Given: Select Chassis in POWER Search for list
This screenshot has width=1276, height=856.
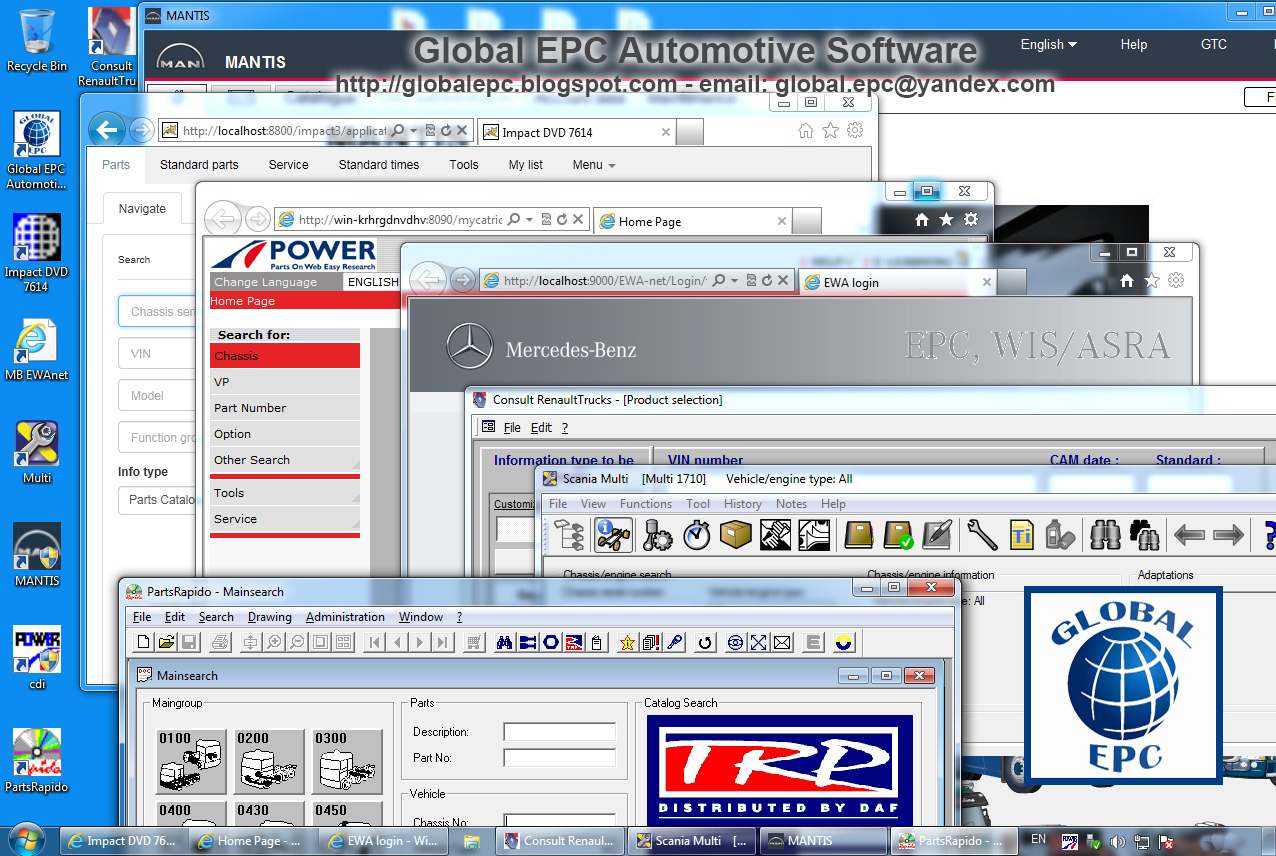Looking at the screenshot, I should point(285,356).
